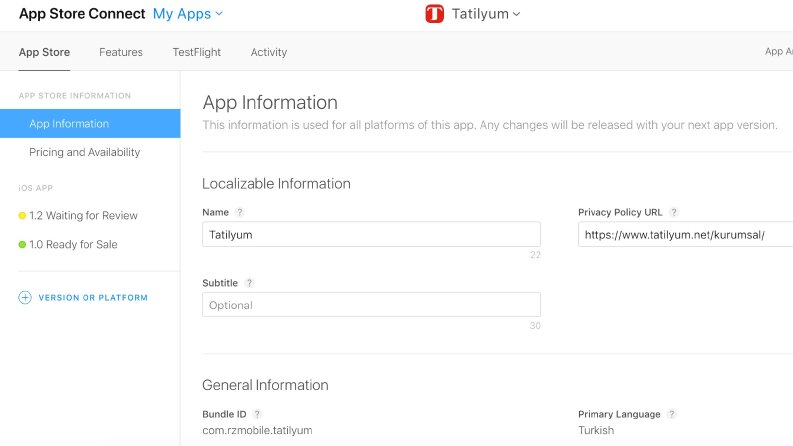The image size is (793, 446).
Task: Open the Features tab
Action: [x=121, y=52]
